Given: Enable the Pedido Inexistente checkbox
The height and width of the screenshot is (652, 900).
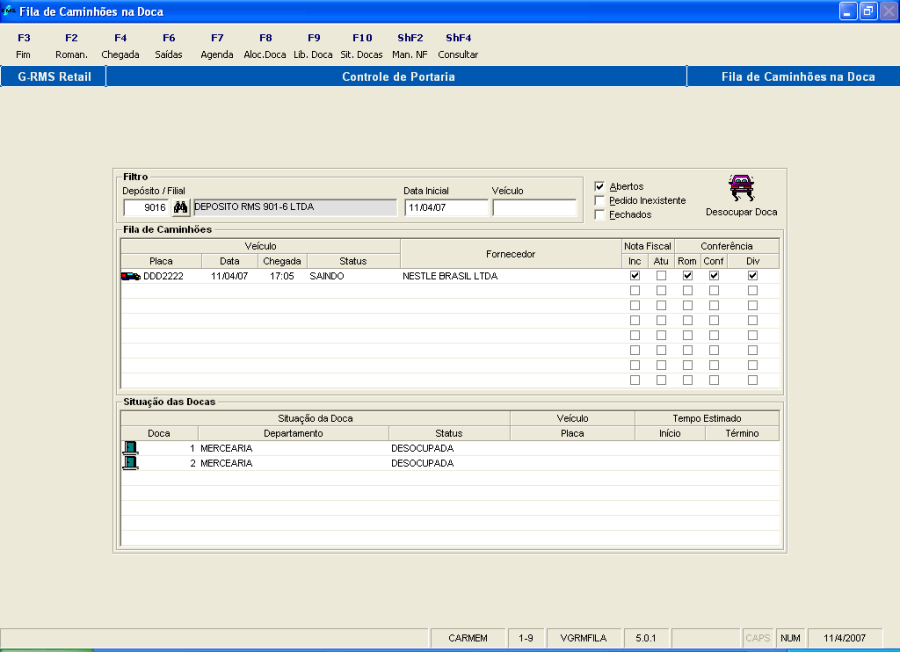Looking at the screenshot, I should (x=600, y=200).
